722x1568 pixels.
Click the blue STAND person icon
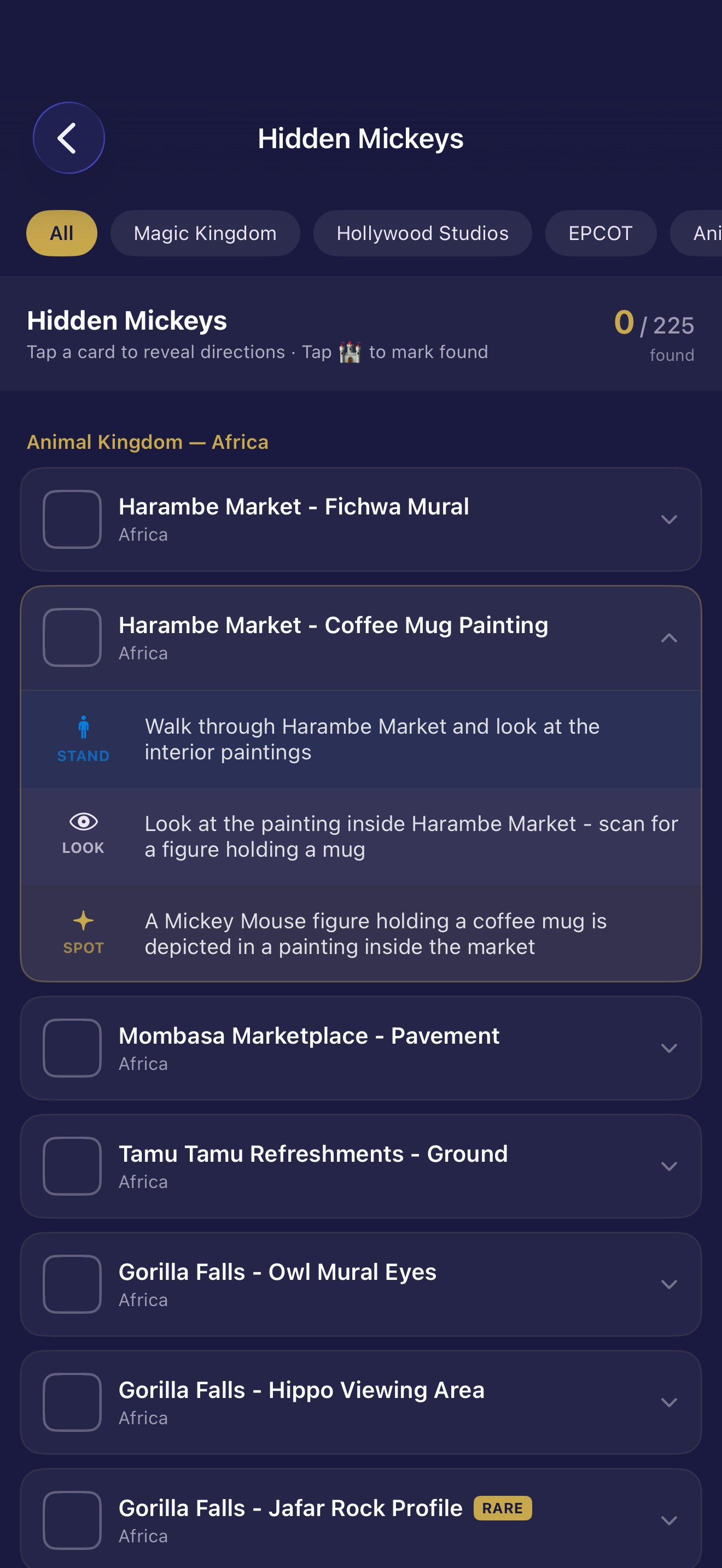pos(83,727)
